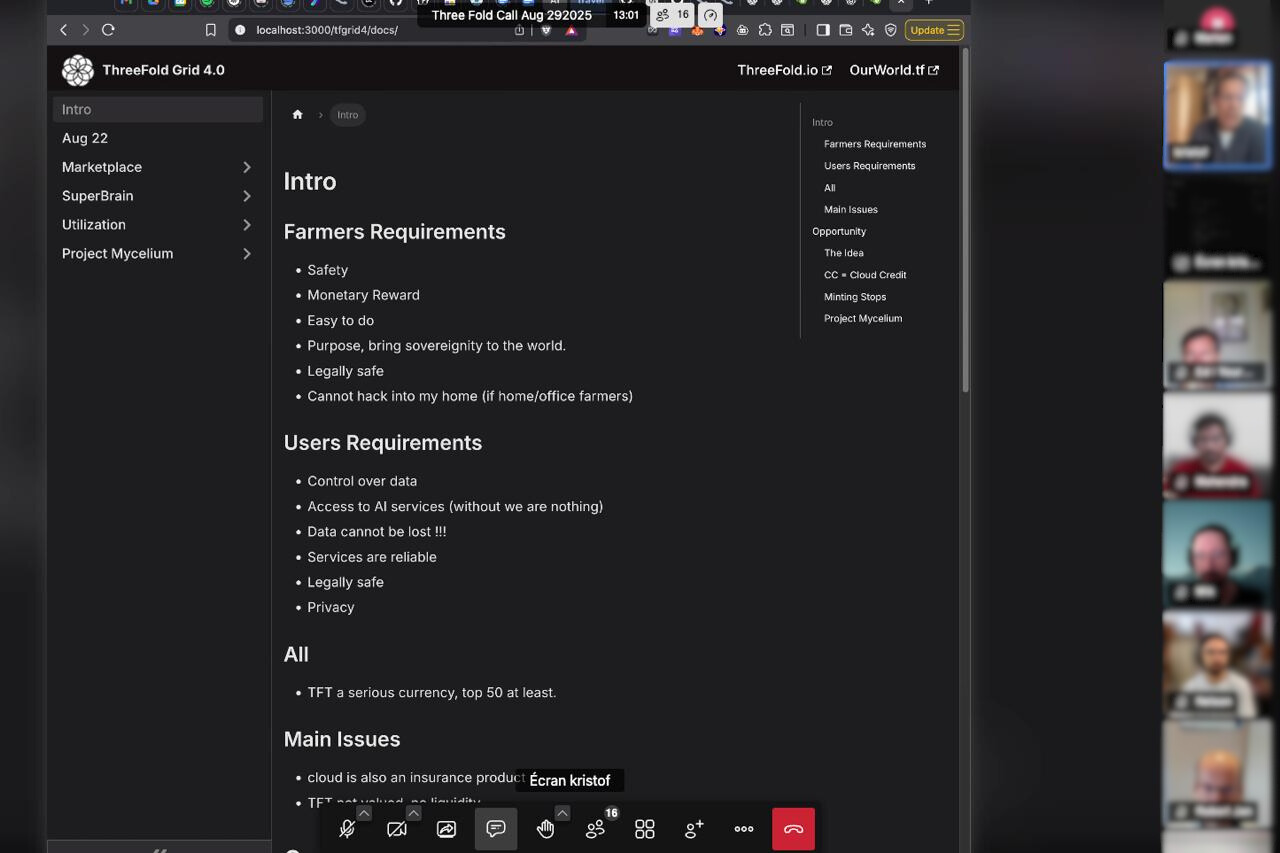
Task: Jump to Project Mycelium in contents
Action: pos(863,319)
